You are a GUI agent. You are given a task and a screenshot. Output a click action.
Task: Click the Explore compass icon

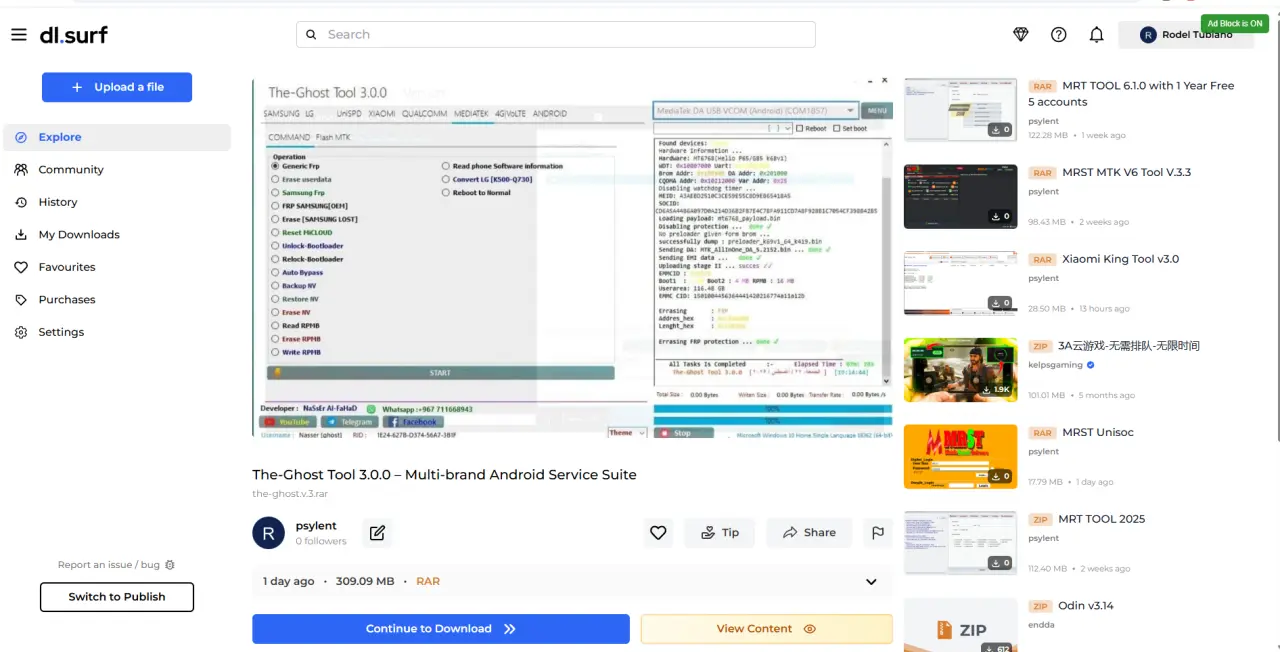[21, 137]
